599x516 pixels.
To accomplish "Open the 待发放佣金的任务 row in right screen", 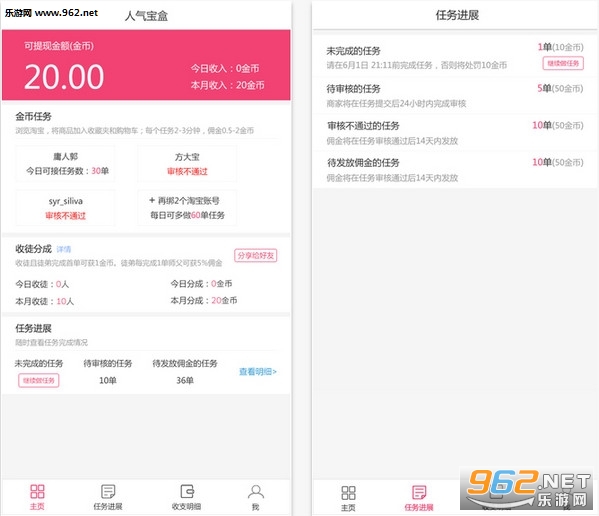I will [455, 170].
